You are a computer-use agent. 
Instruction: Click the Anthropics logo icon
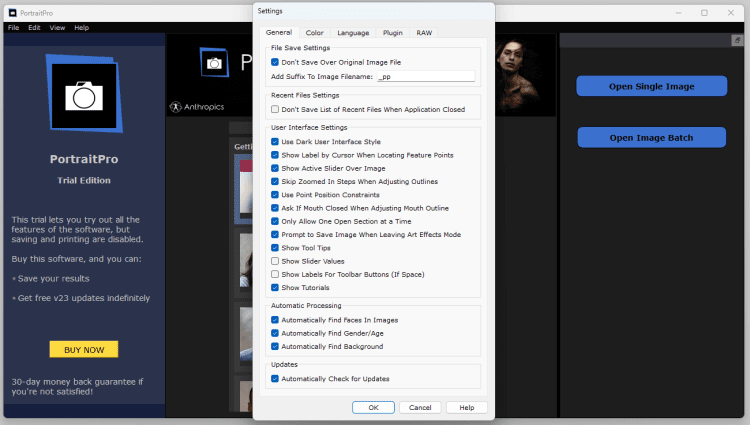click(176, 107)
